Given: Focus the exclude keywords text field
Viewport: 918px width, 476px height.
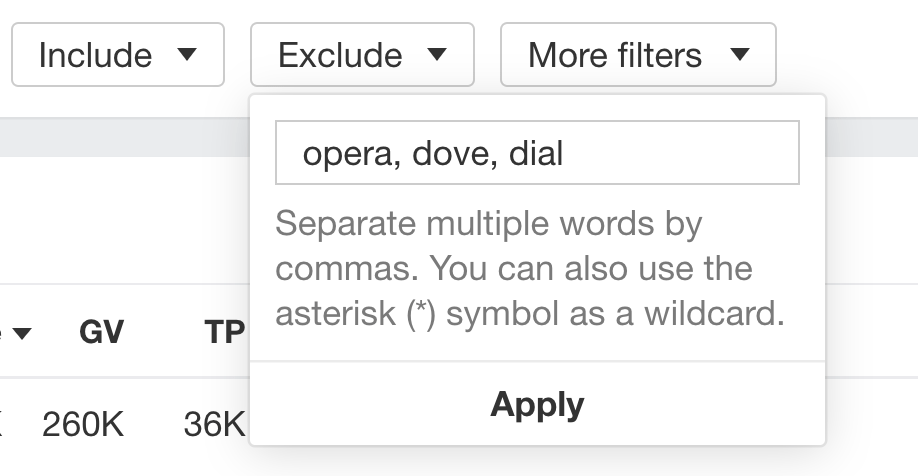Looking at the screenshot, I should pos(537,152).
